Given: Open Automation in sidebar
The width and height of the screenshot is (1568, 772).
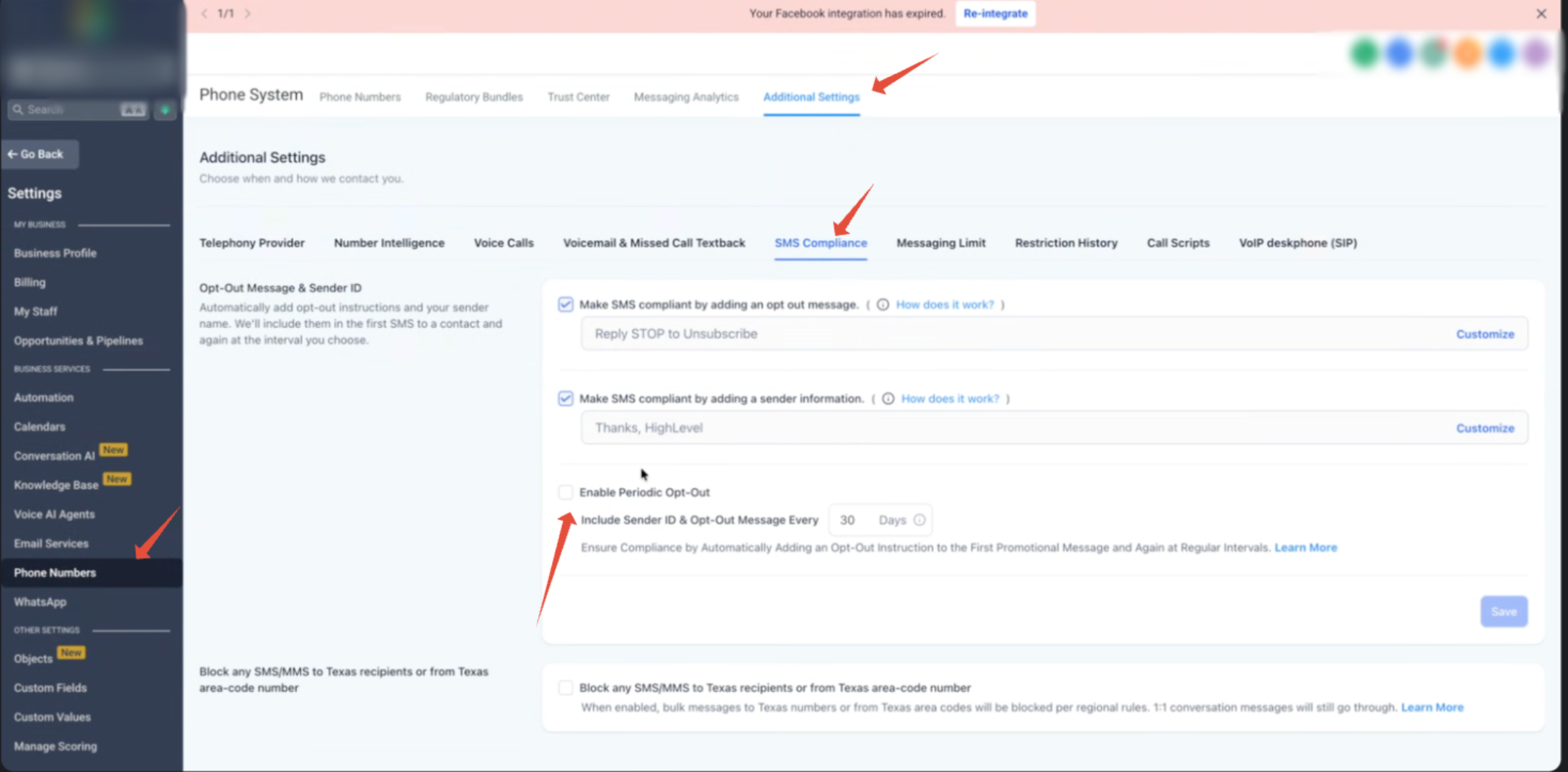Looking at the screenshot, I should tap(43, 397).
